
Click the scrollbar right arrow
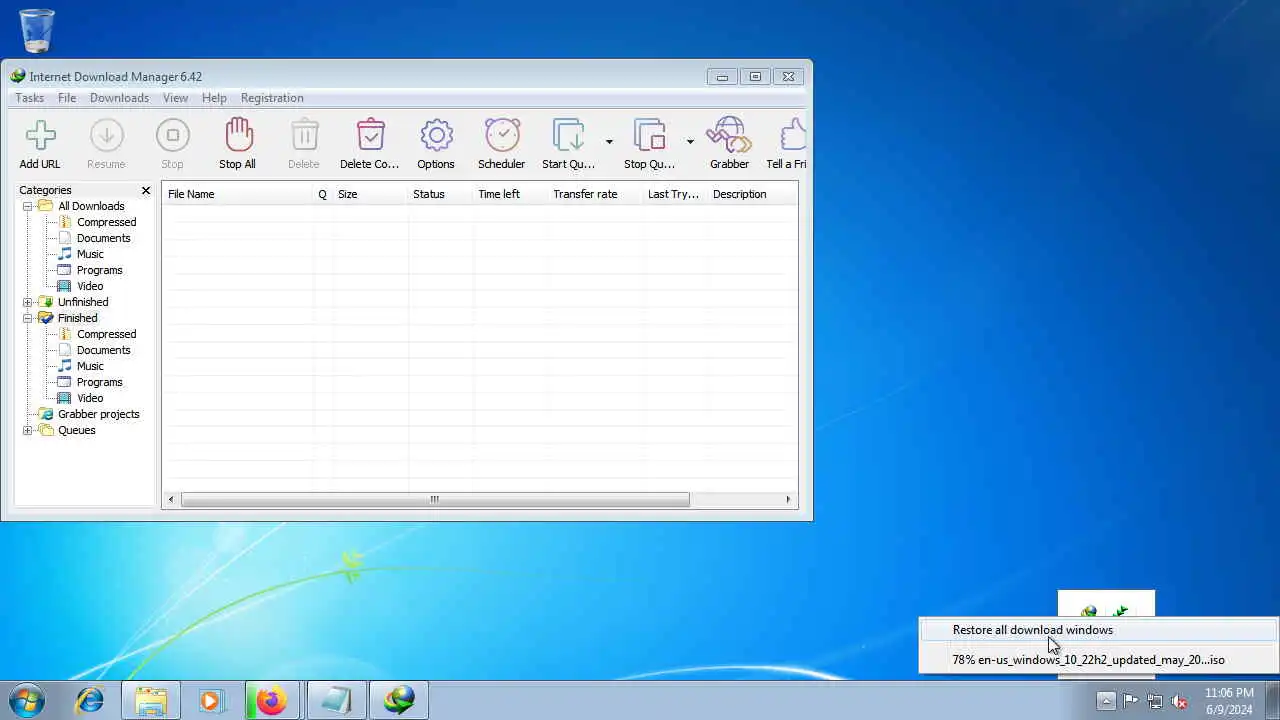[x=788, y=499]
